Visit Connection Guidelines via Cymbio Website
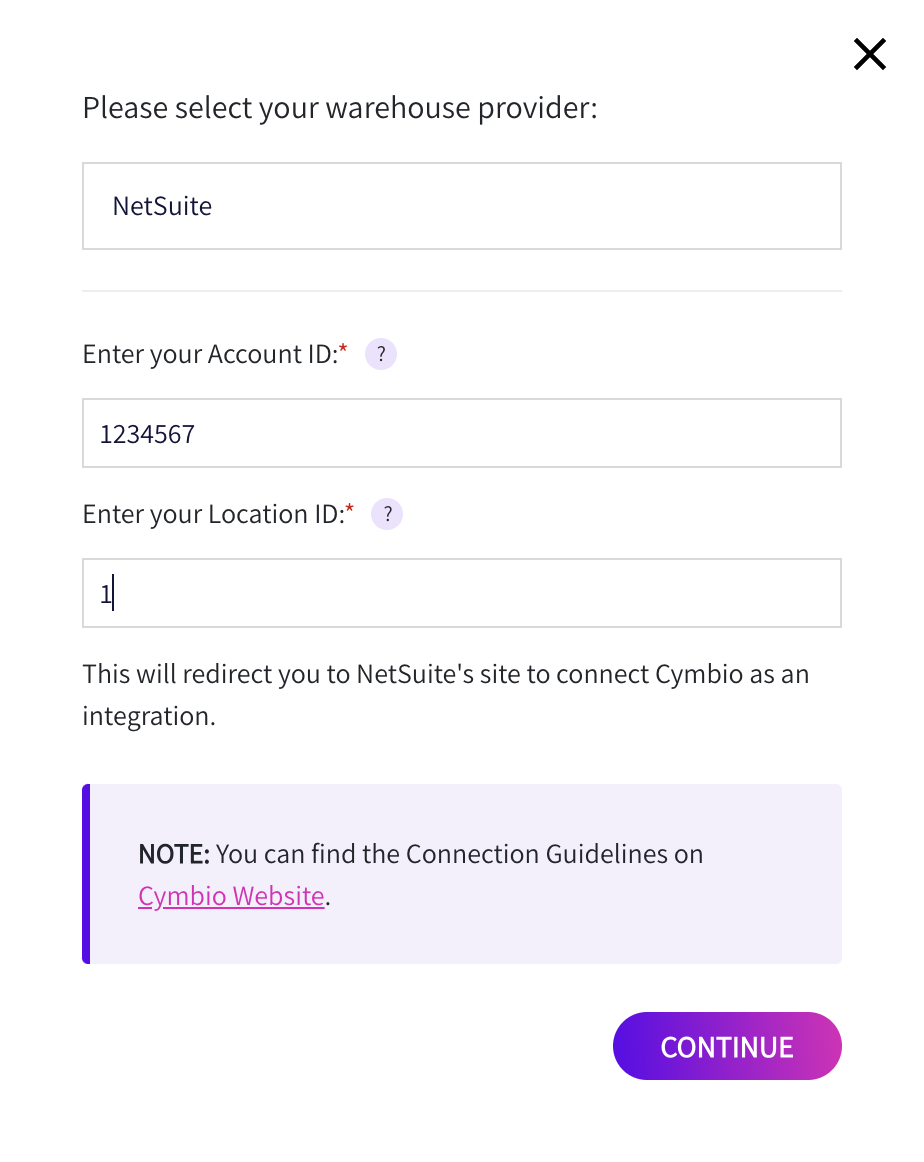 click(231, 895)
